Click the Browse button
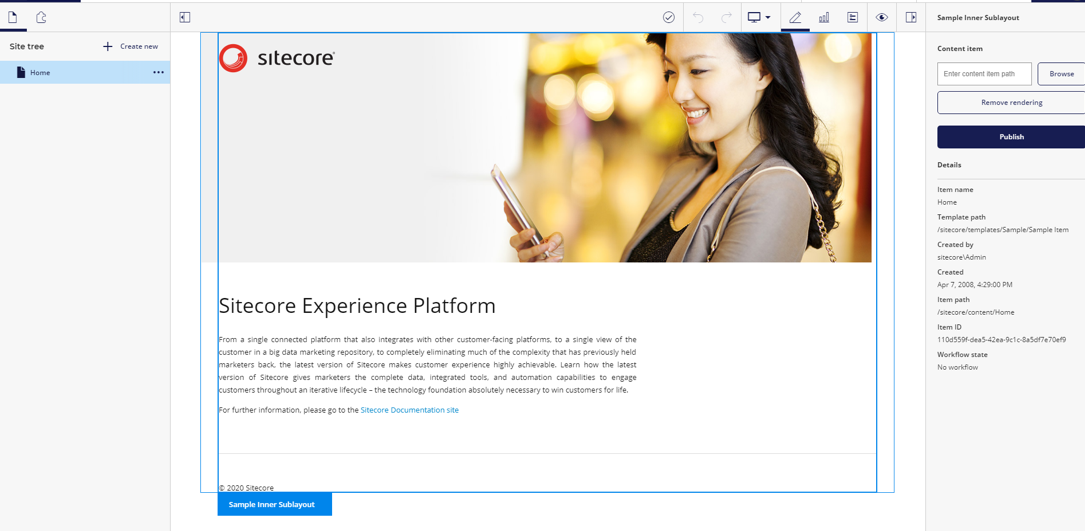The height and width of the screenshot is (531, 1085). (1061, 73)
